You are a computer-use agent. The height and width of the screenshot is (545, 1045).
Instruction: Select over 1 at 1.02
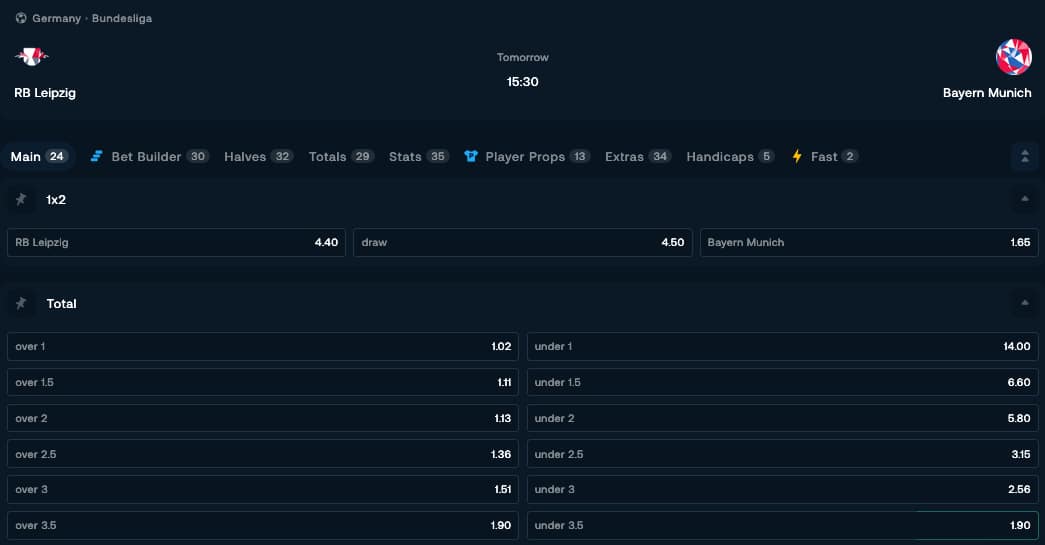tap(263, 346)
